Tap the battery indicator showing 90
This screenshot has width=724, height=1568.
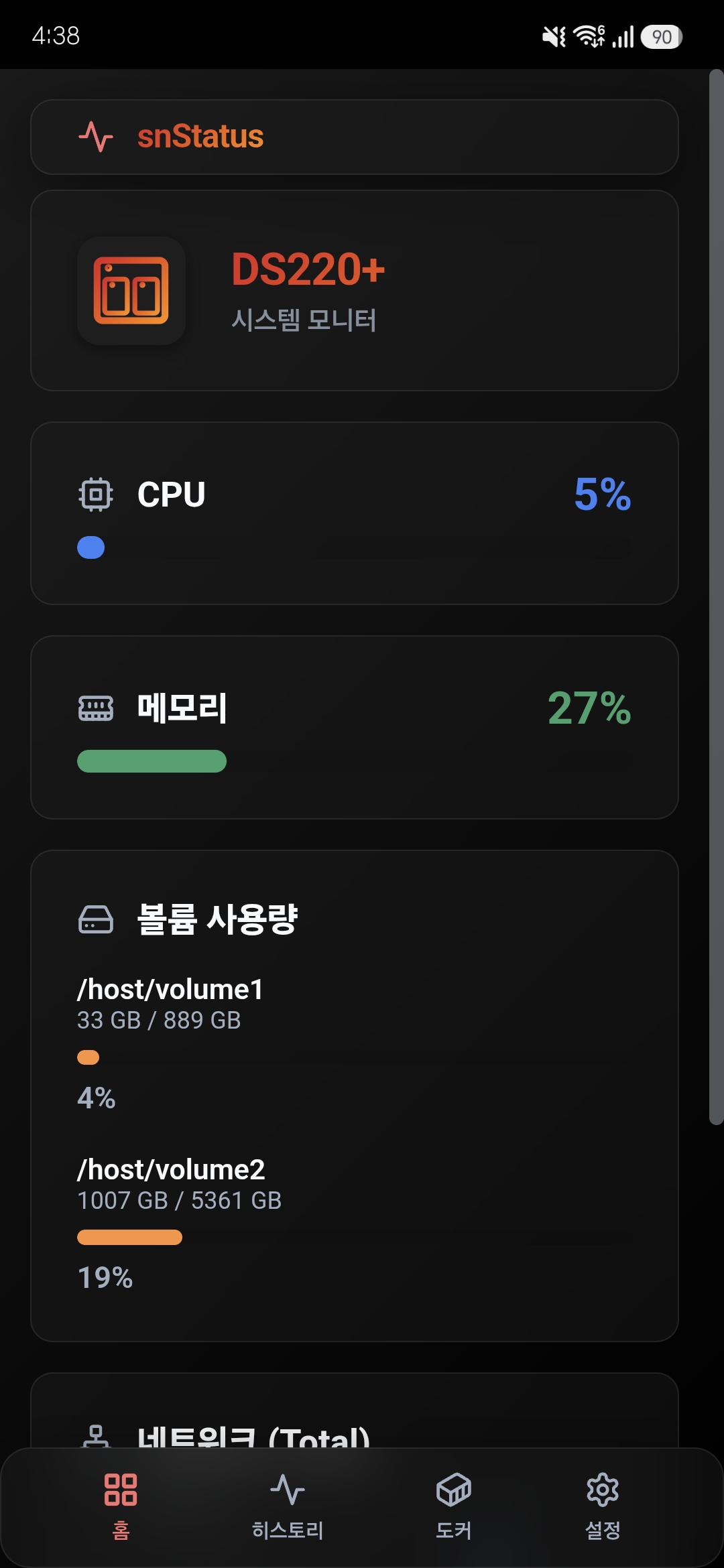pos(661,37)
